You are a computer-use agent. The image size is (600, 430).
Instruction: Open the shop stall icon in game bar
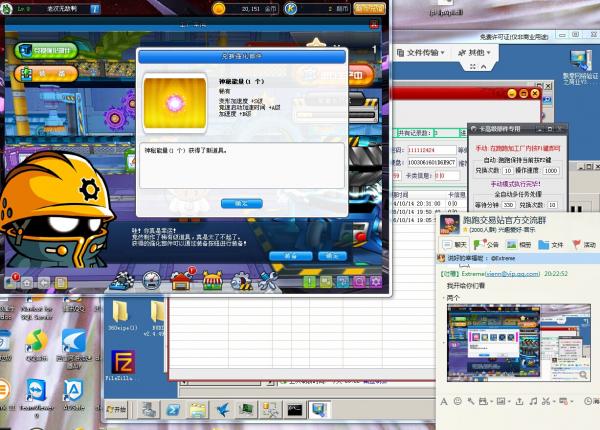click(x=212, y=281)
